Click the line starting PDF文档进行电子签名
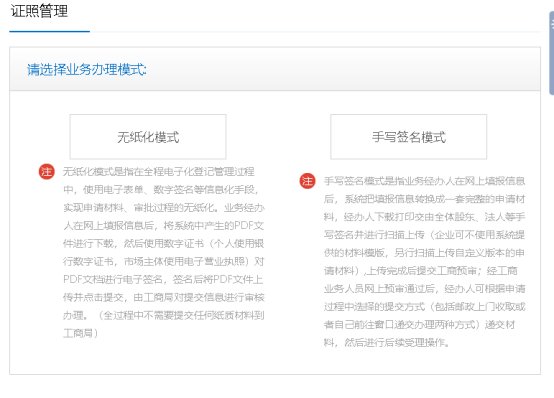Screen dimensions: 554x398 tap(163, 280)
